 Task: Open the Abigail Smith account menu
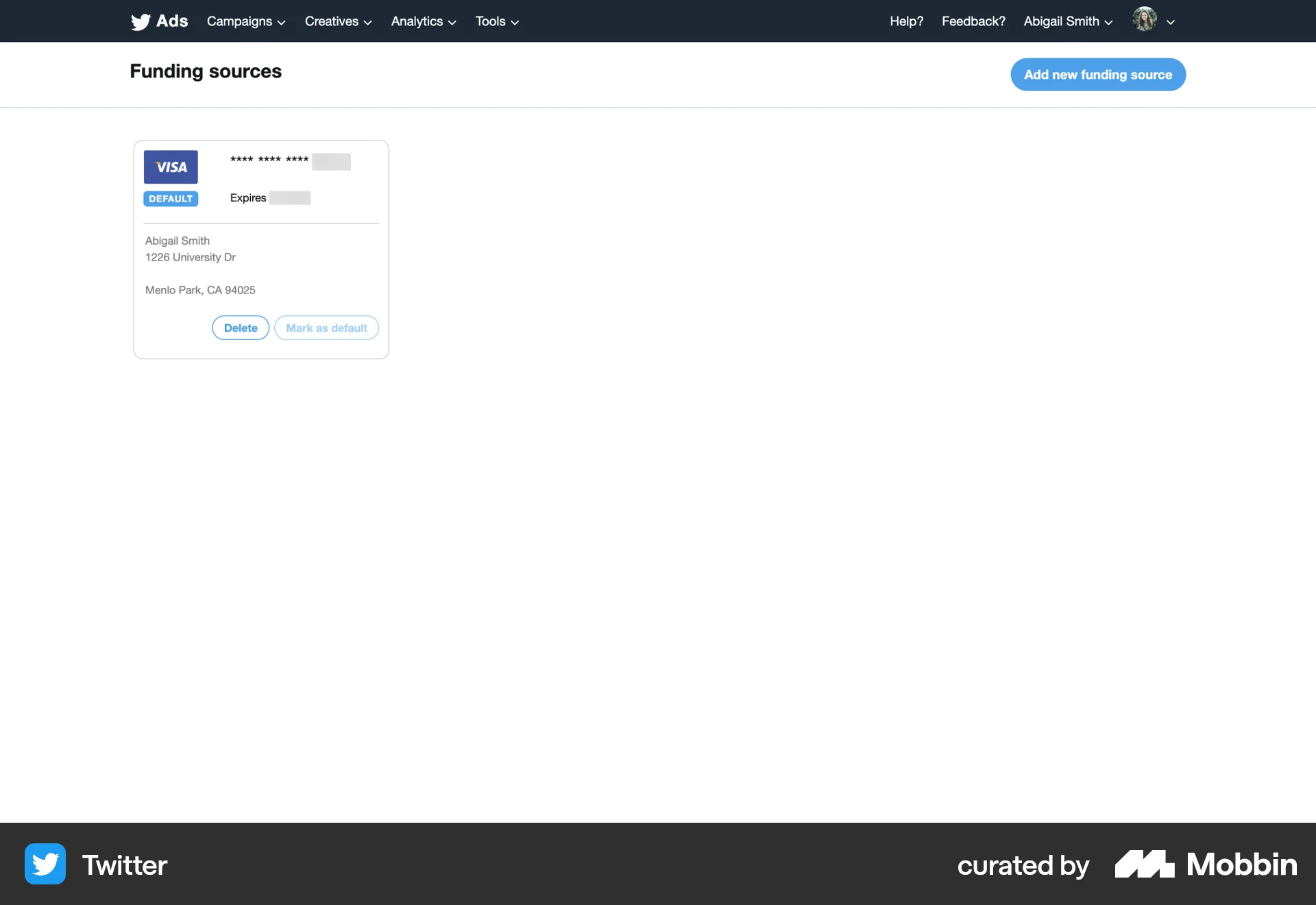(x=1067, y=21)
